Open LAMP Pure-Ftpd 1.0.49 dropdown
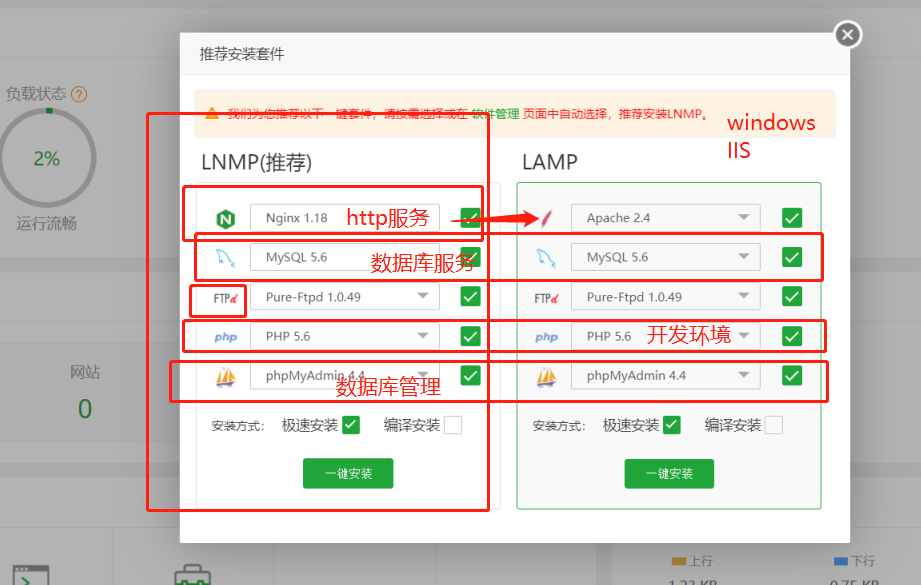The image size is (921, 585). point(665,297)
